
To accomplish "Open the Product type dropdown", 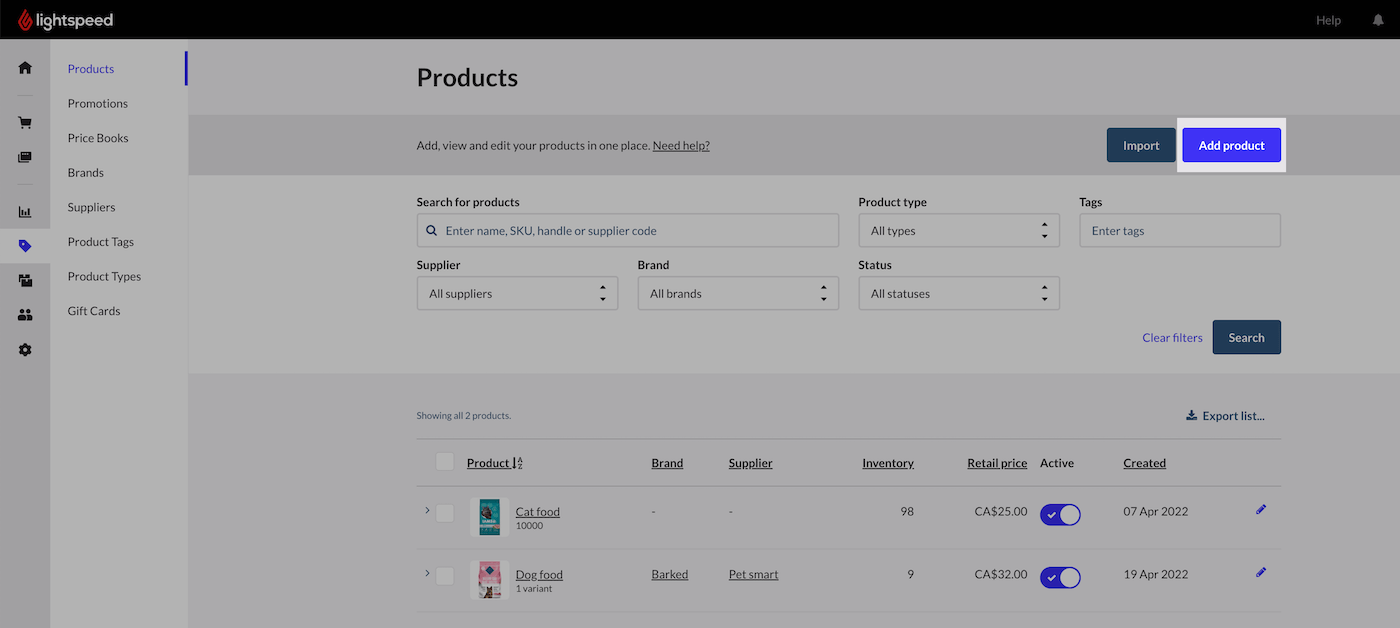I will 958,231.
